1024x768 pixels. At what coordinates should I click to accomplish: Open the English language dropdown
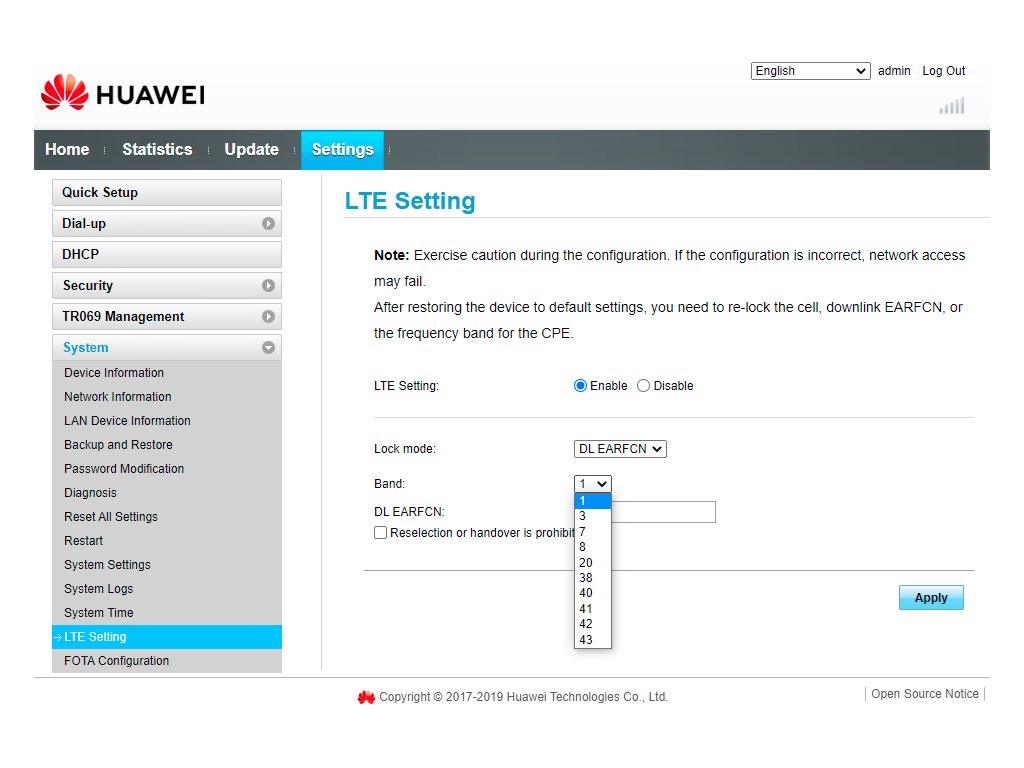[810, 71]
